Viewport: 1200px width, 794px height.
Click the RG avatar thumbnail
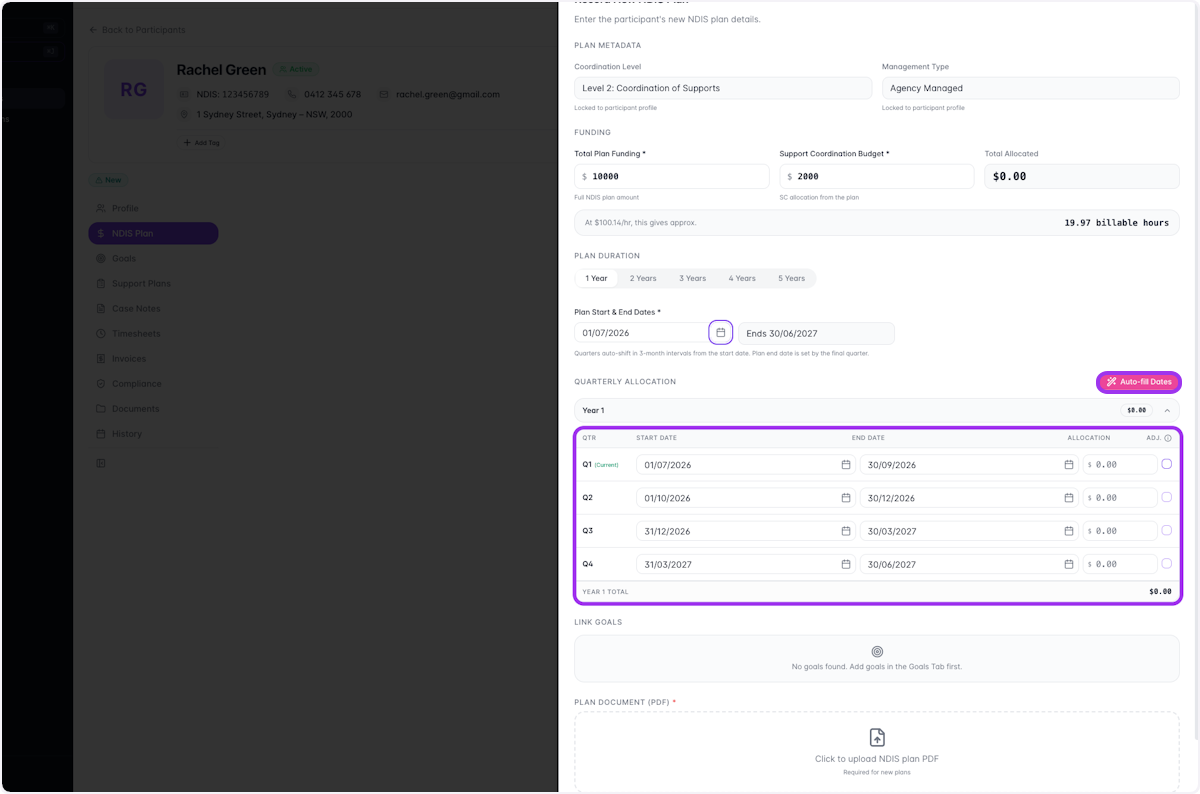pos(133,90)
